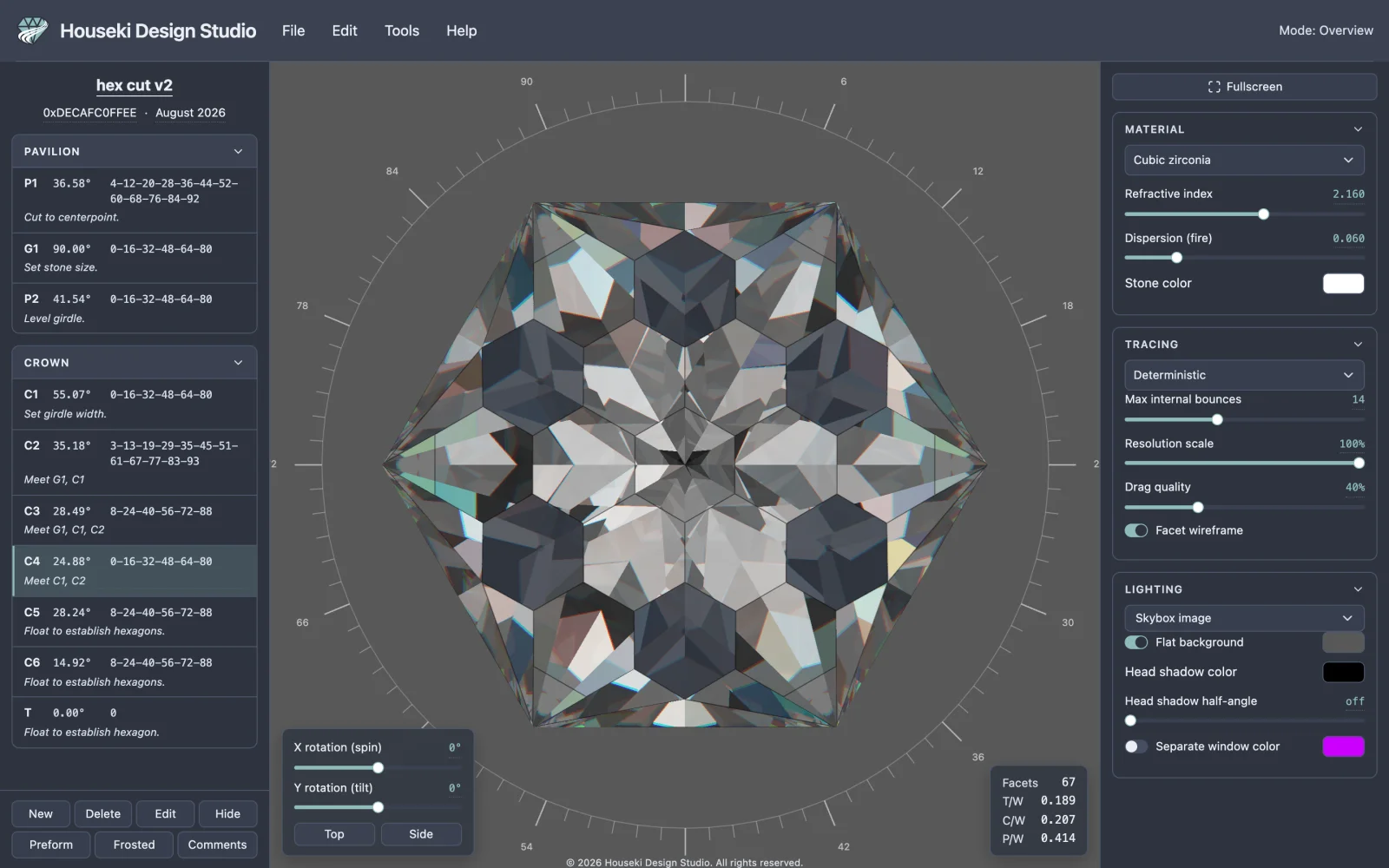
Task: Toggle Flat background switch
Action: [x=1136, y=642]
